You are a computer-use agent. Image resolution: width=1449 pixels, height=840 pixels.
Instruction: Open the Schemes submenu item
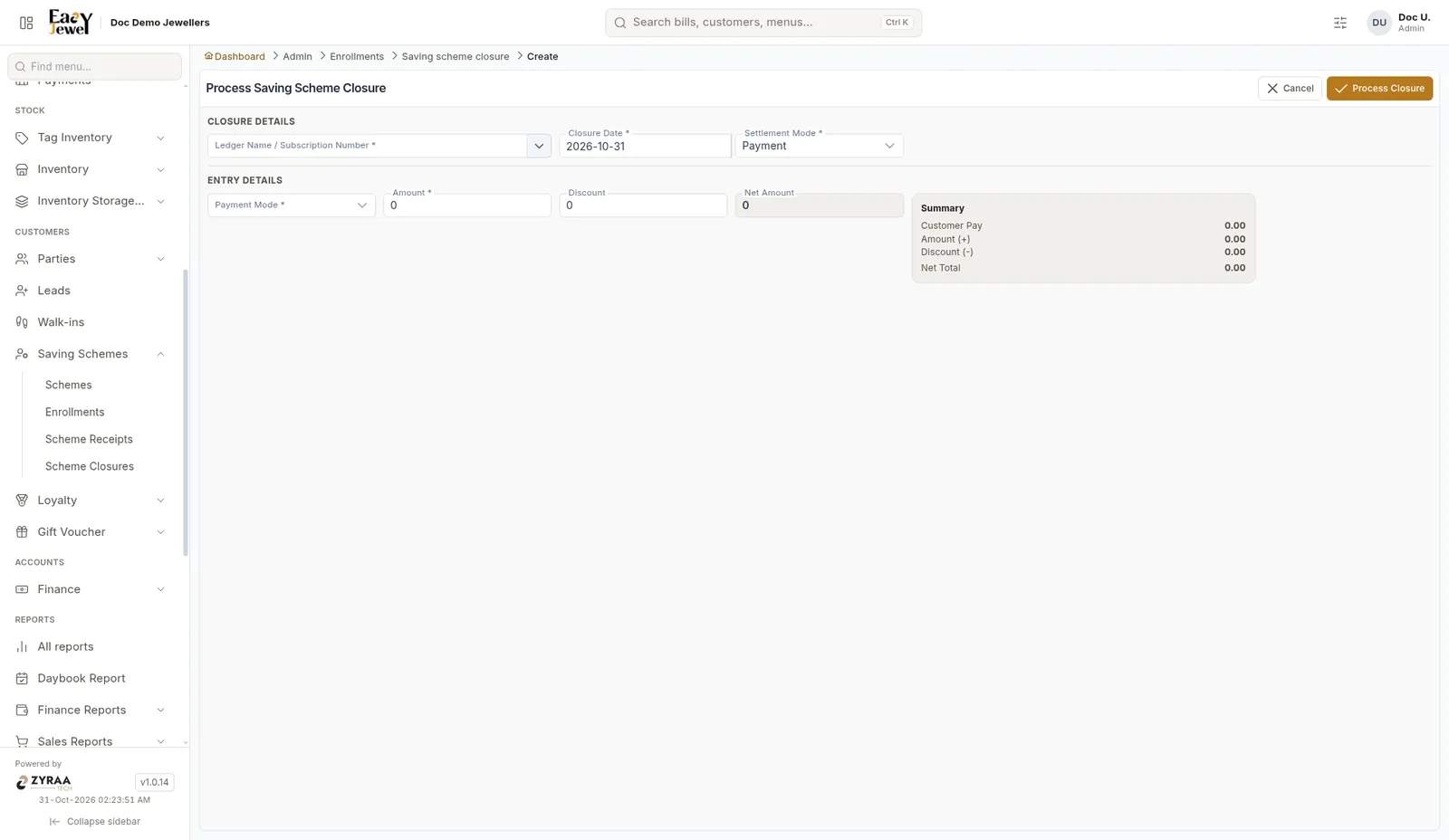pos(69,385)
